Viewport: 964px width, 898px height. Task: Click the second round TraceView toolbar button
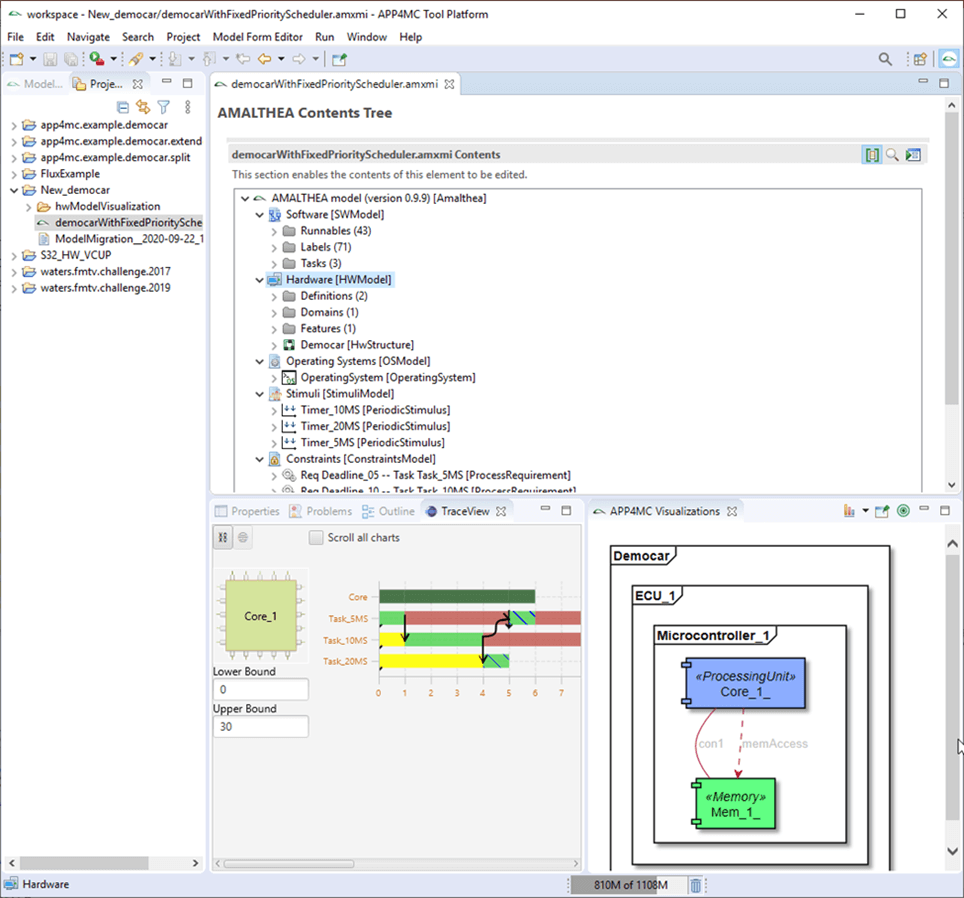click(243, 538)
